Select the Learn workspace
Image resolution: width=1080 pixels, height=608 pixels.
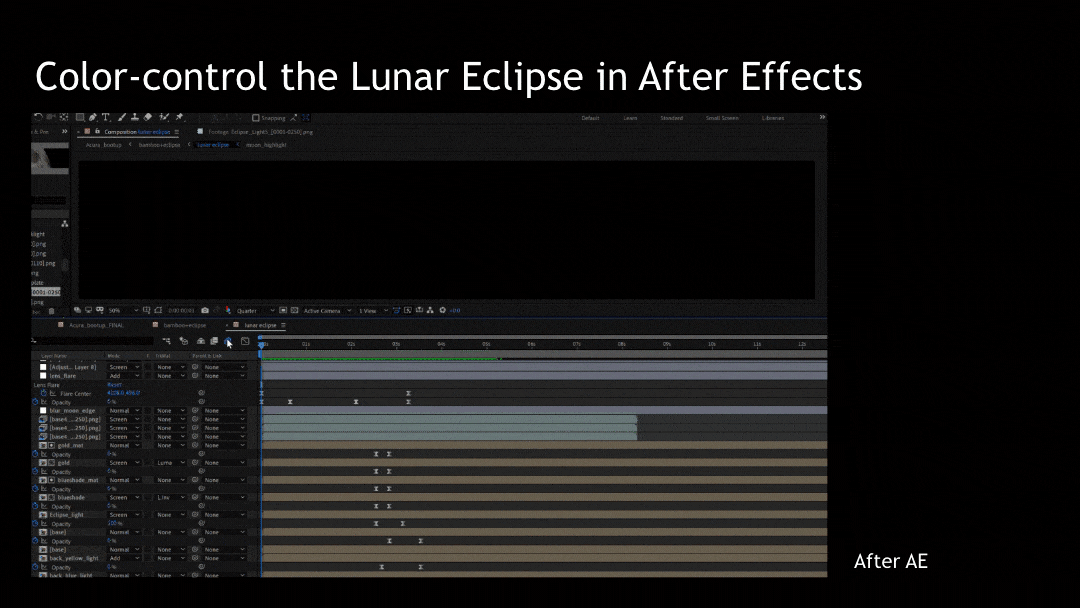[x=630, y=118]
